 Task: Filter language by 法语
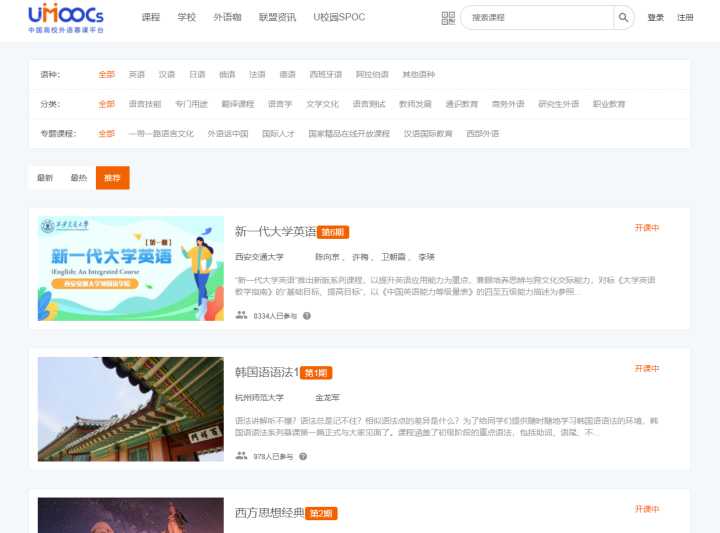click(x=257, y=74)
